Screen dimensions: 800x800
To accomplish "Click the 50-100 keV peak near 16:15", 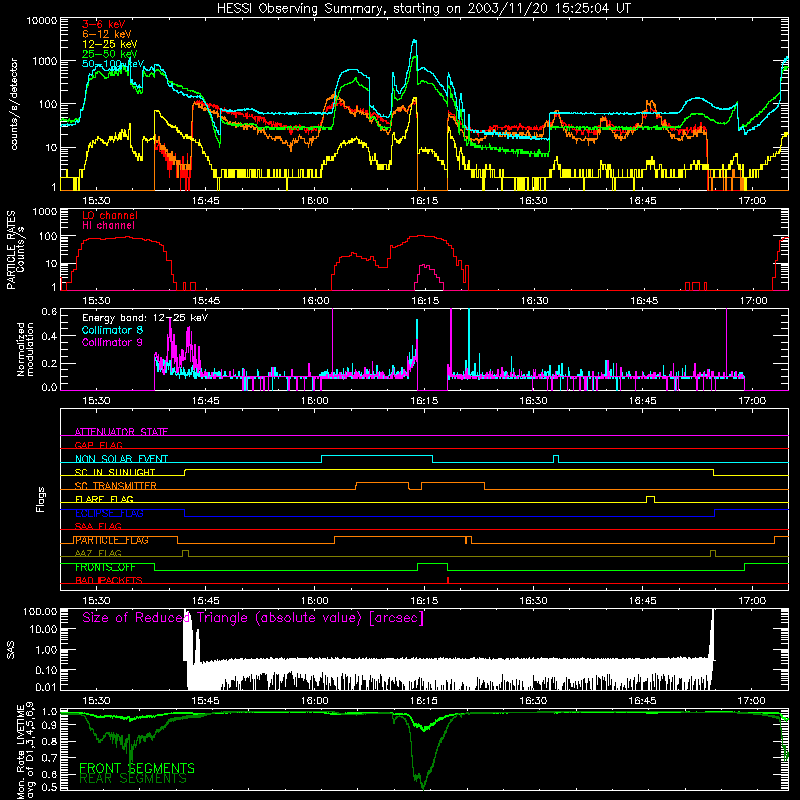I will coord(414,41).
